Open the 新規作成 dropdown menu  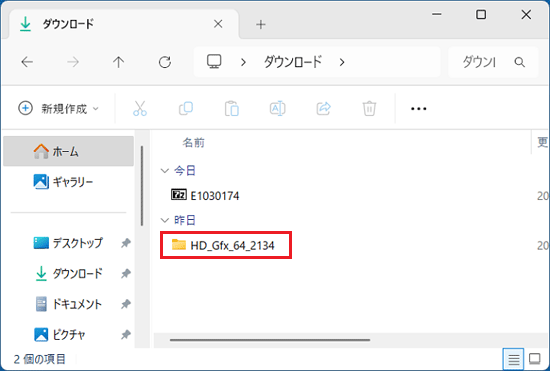[x=58, y=108]
